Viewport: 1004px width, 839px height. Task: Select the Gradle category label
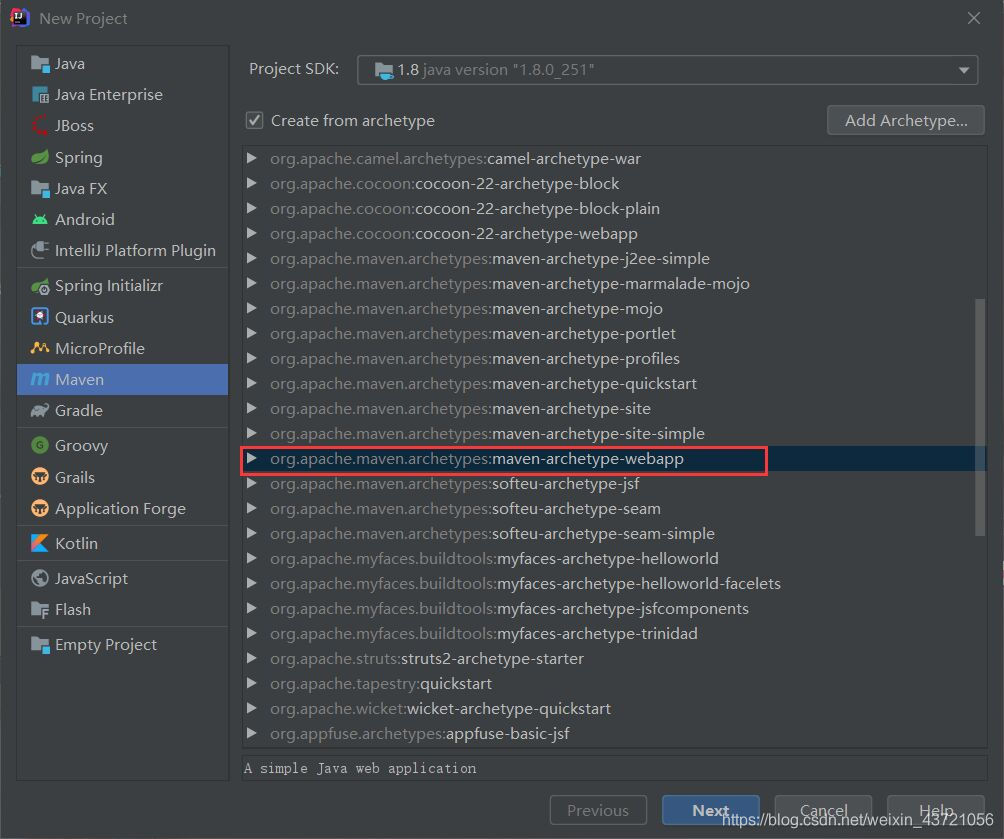[79, 411]
